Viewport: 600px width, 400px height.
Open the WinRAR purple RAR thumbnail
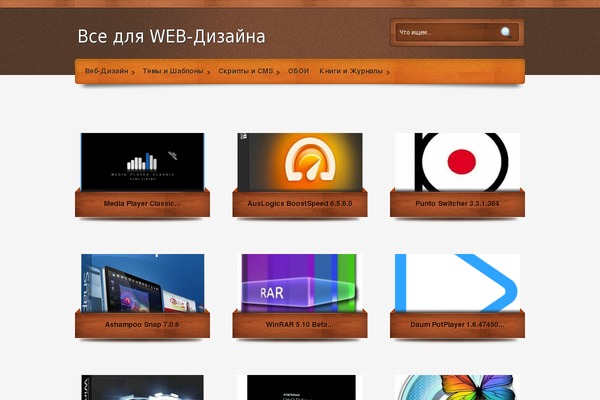click(300, 283)
